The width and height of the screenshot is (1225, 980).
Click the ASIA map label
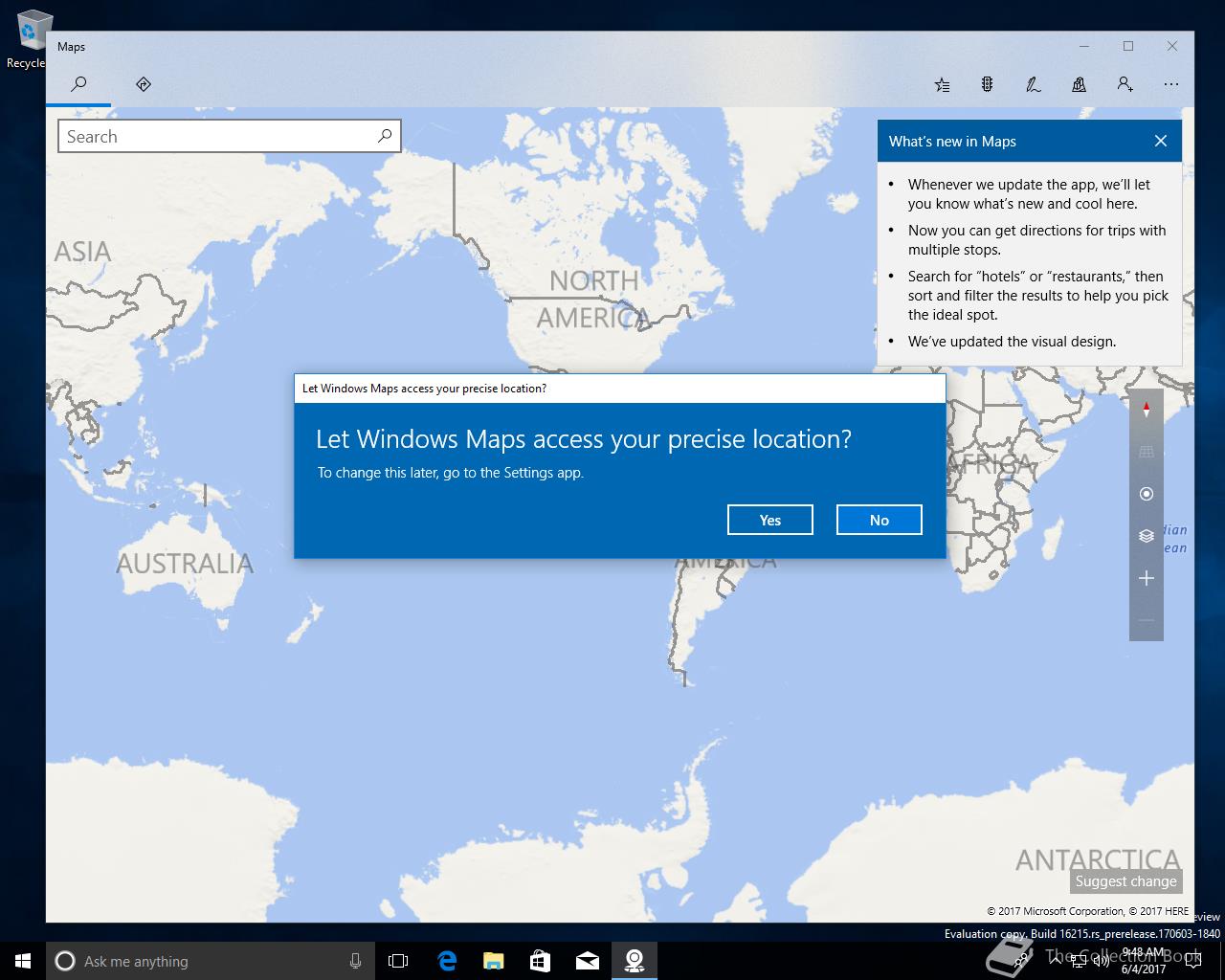pos(82,252)
